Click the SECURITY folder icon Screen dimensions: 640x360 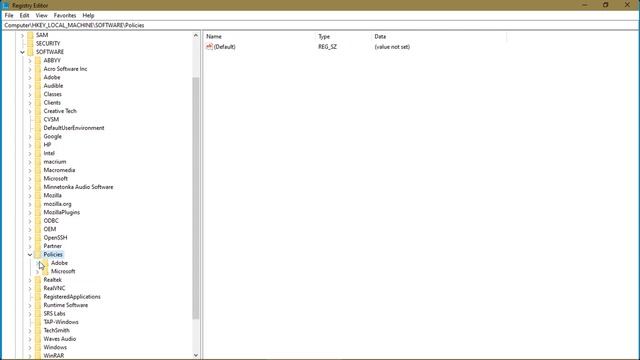(30, 44)
